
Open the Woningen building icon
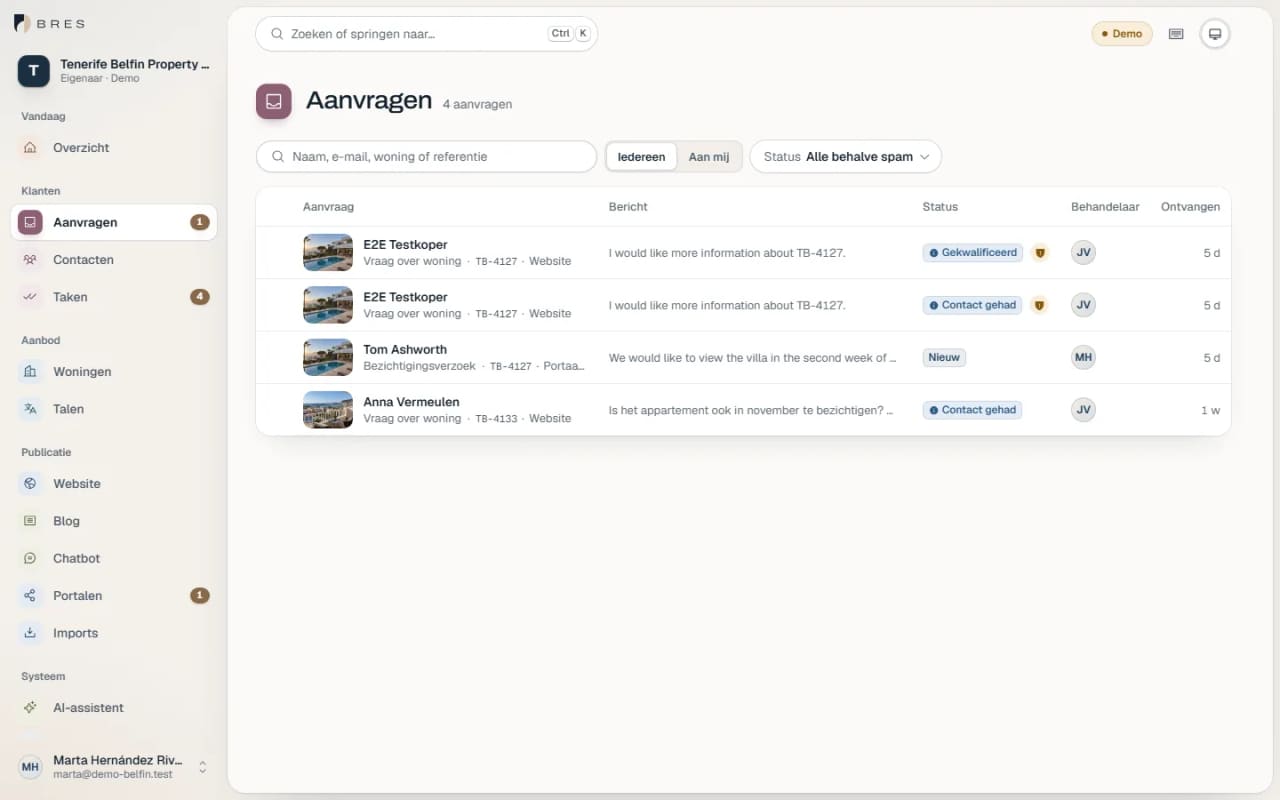tap(30, 372)
